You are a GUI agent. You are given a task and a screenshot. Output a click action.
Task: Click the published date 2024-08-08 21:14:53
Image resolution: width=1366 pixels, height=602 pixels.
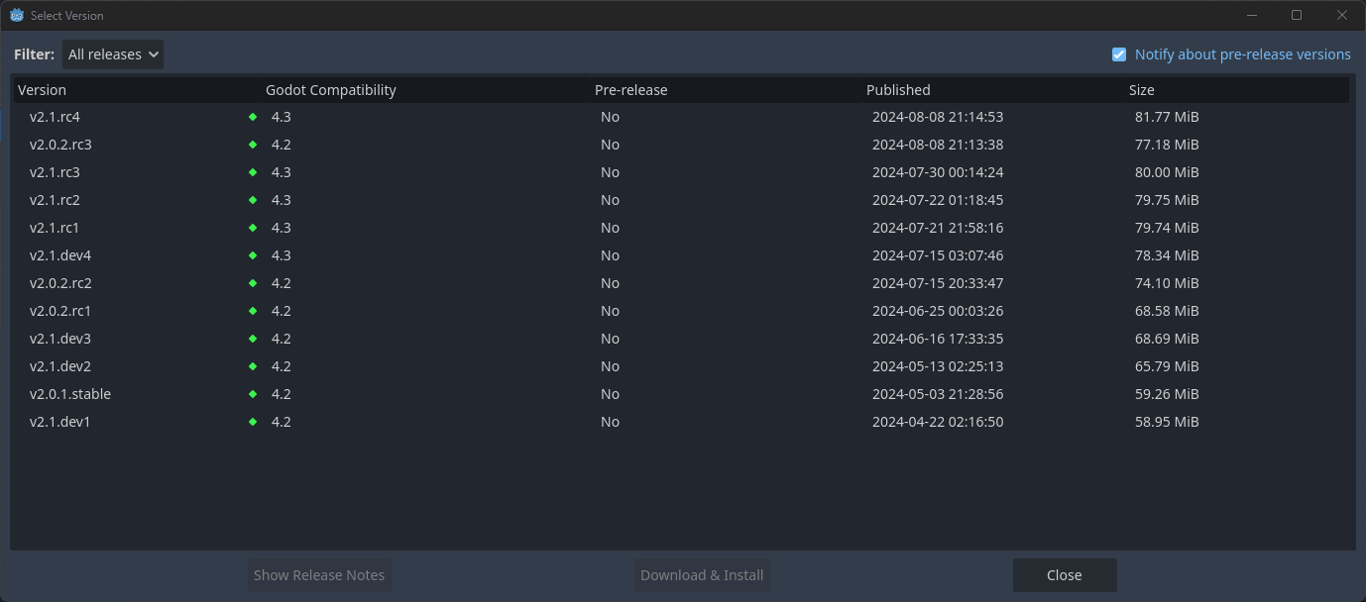(938, 117)
